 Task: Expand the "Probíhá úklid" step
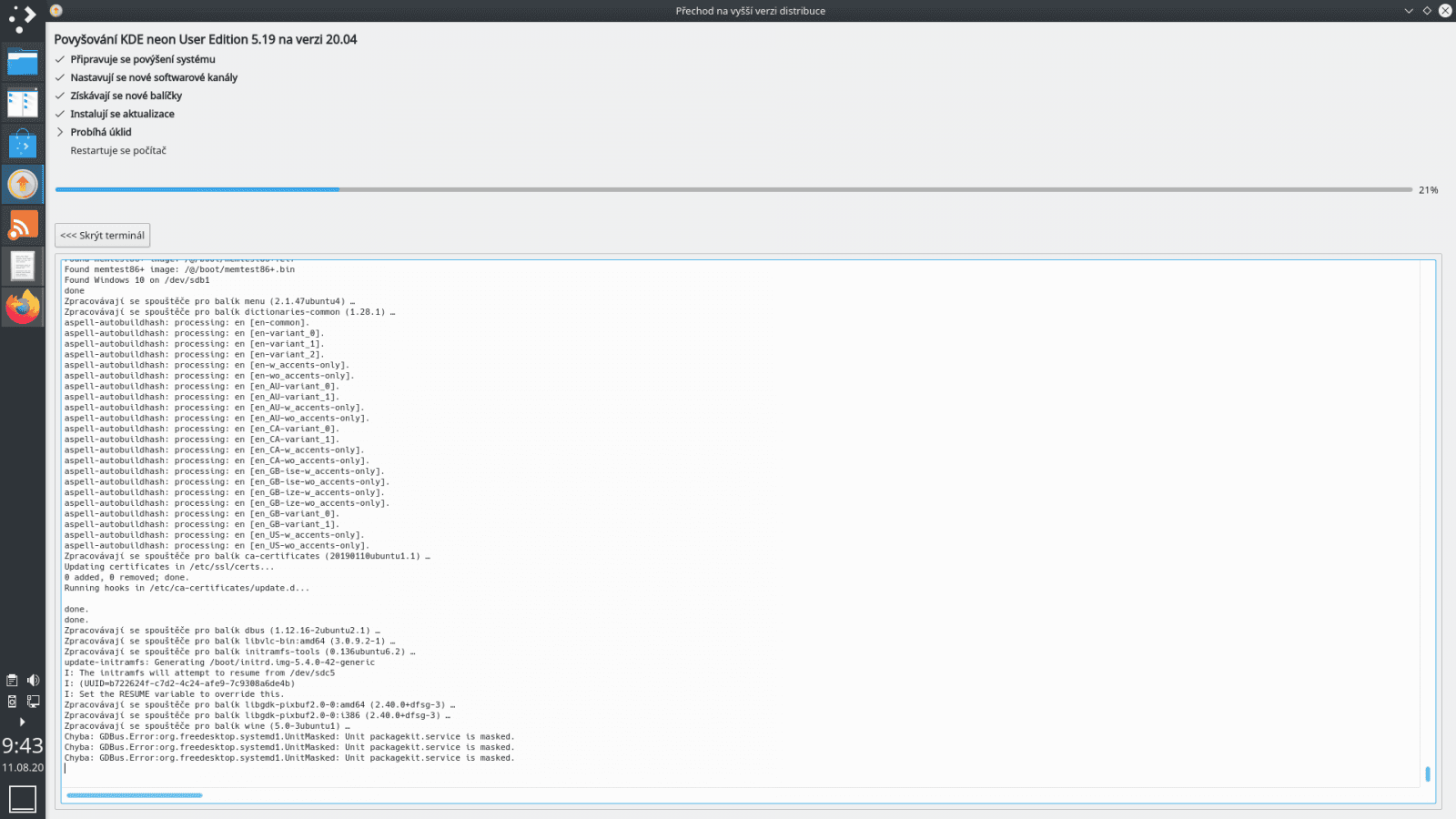click(60, 132)
